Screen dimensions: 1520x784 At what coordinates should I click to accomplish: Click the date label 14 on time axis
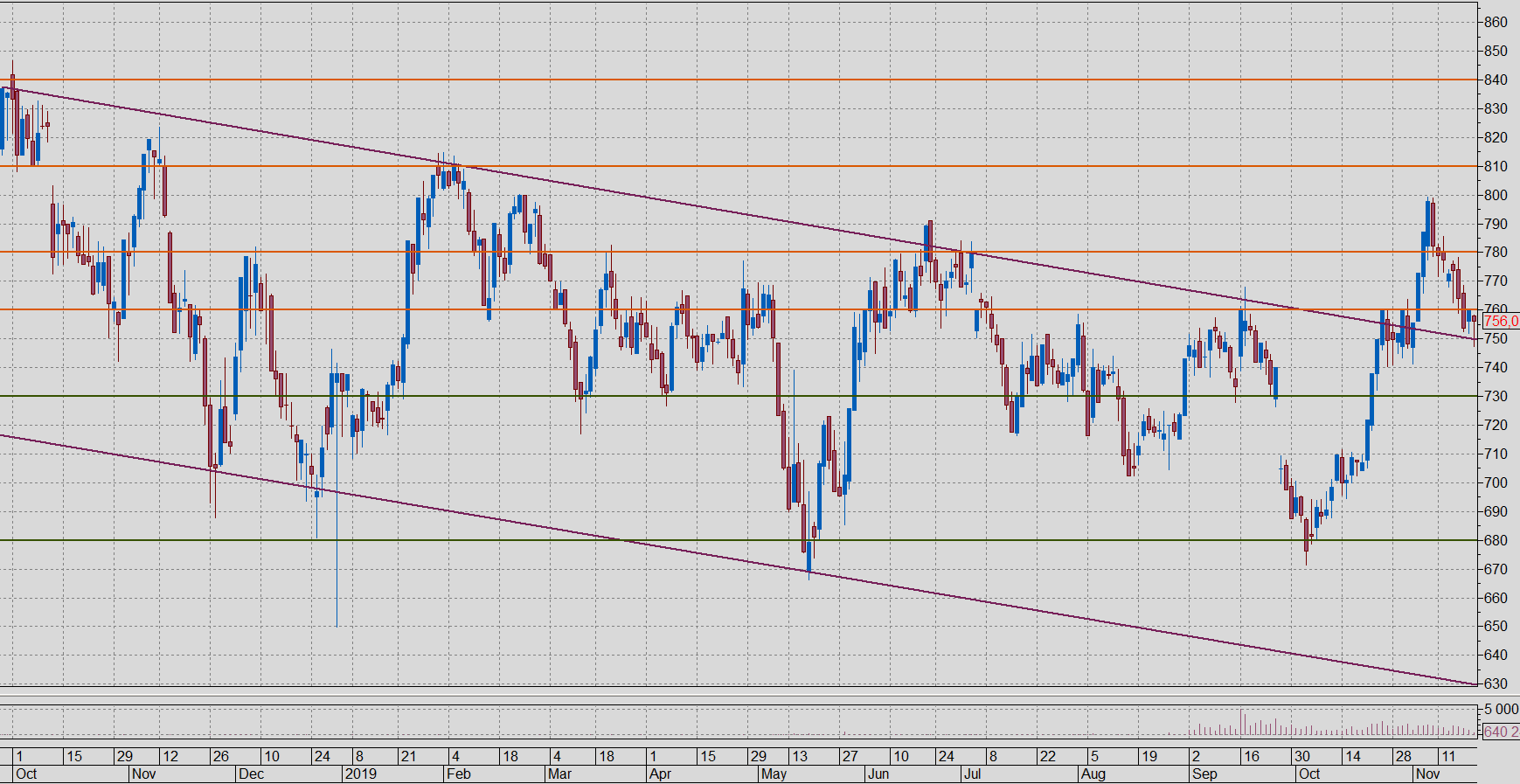(x=1353, y=756)
